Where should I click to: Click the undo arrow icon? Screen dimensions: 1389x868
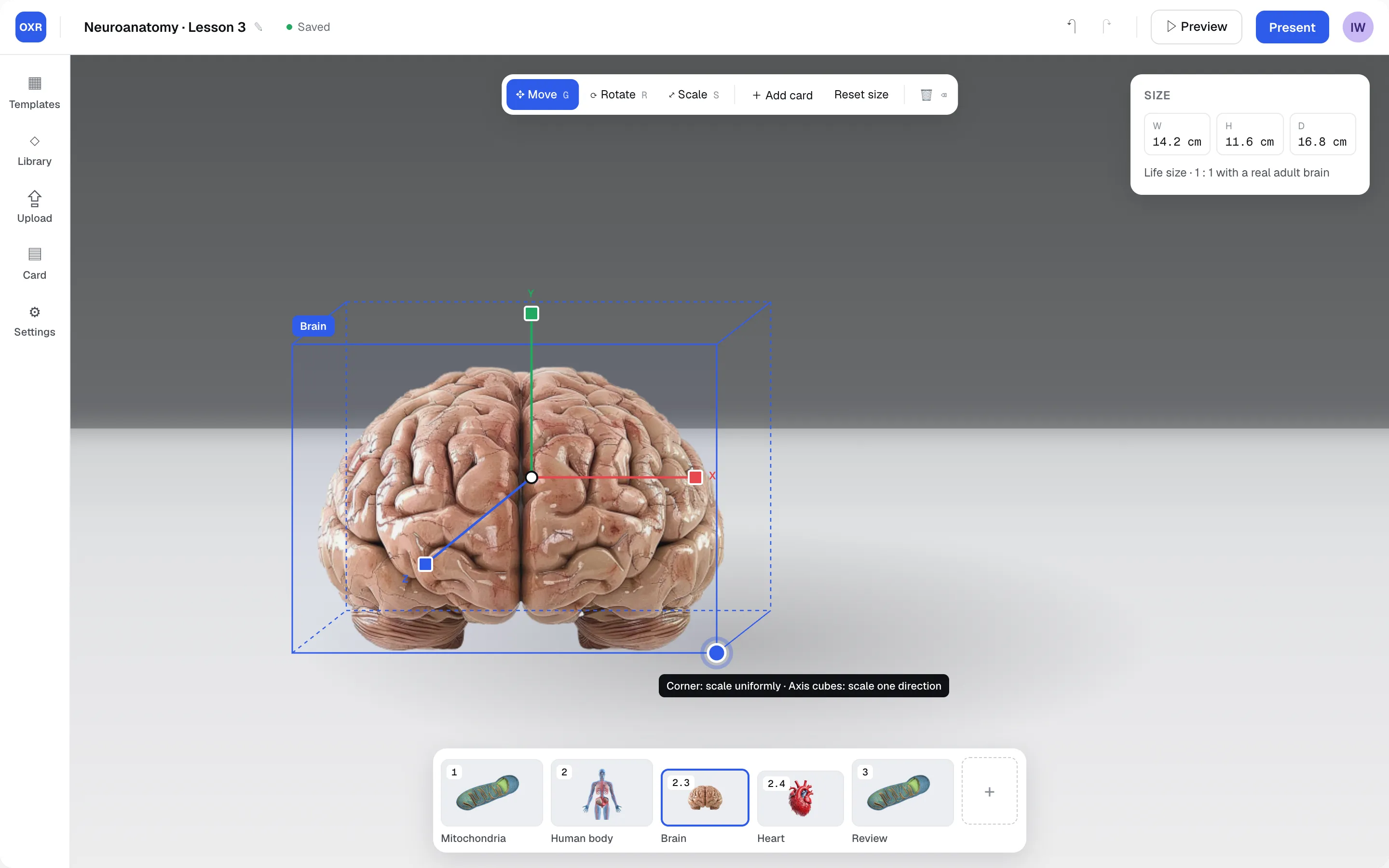[1071, 27]
